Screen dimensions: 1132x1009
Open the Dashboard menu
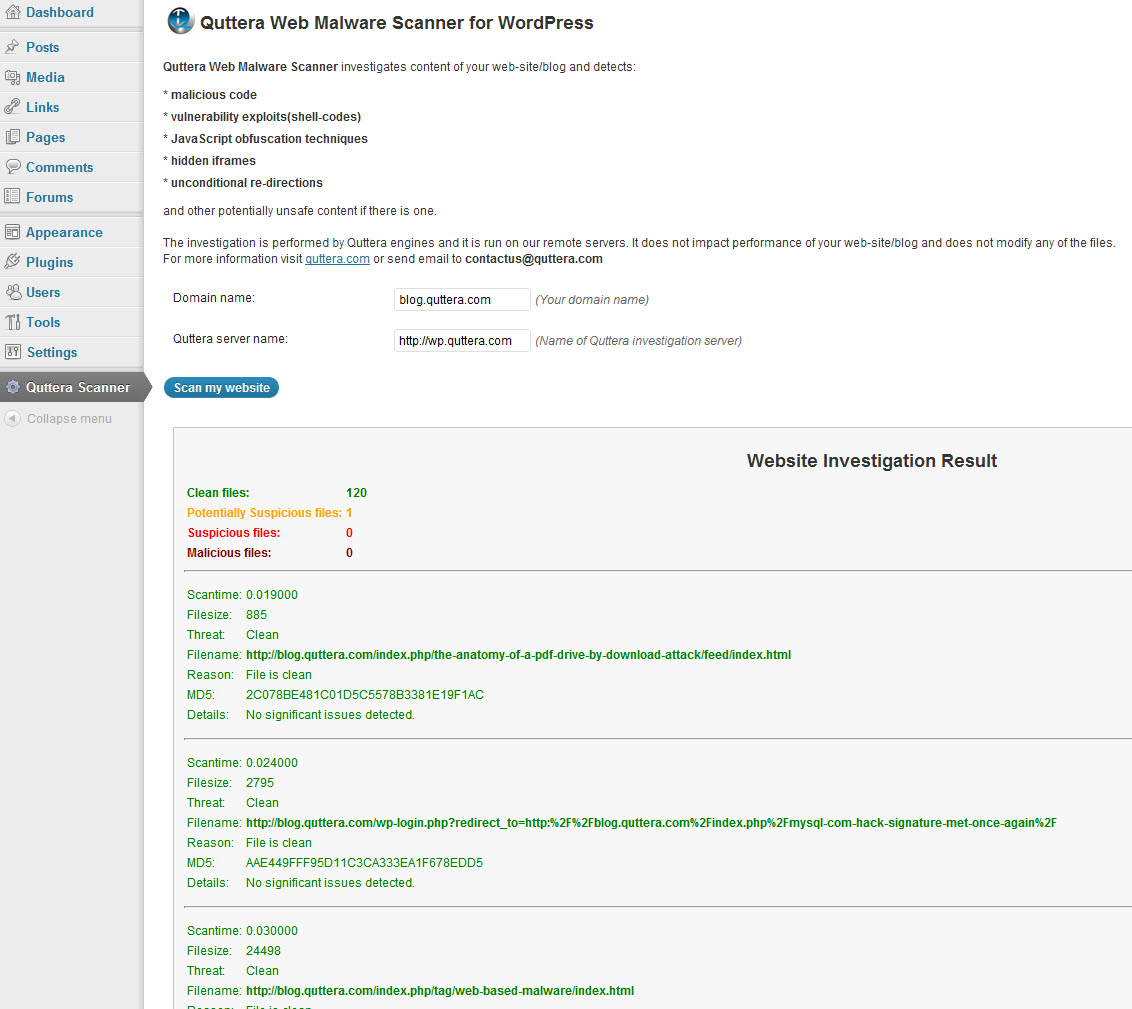pos(60,12)
